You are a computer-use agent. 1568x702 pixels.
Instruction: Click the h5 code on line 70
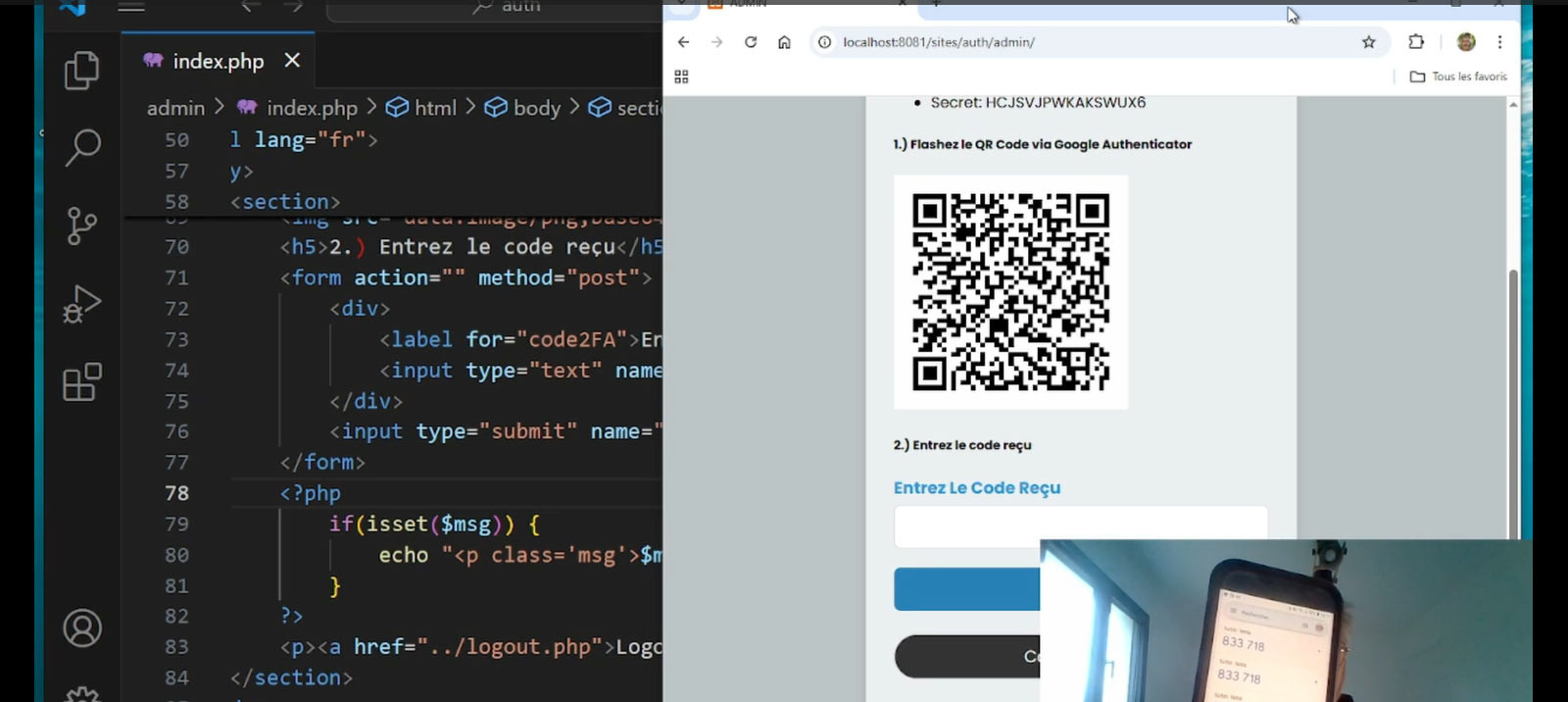click(471, 247)
